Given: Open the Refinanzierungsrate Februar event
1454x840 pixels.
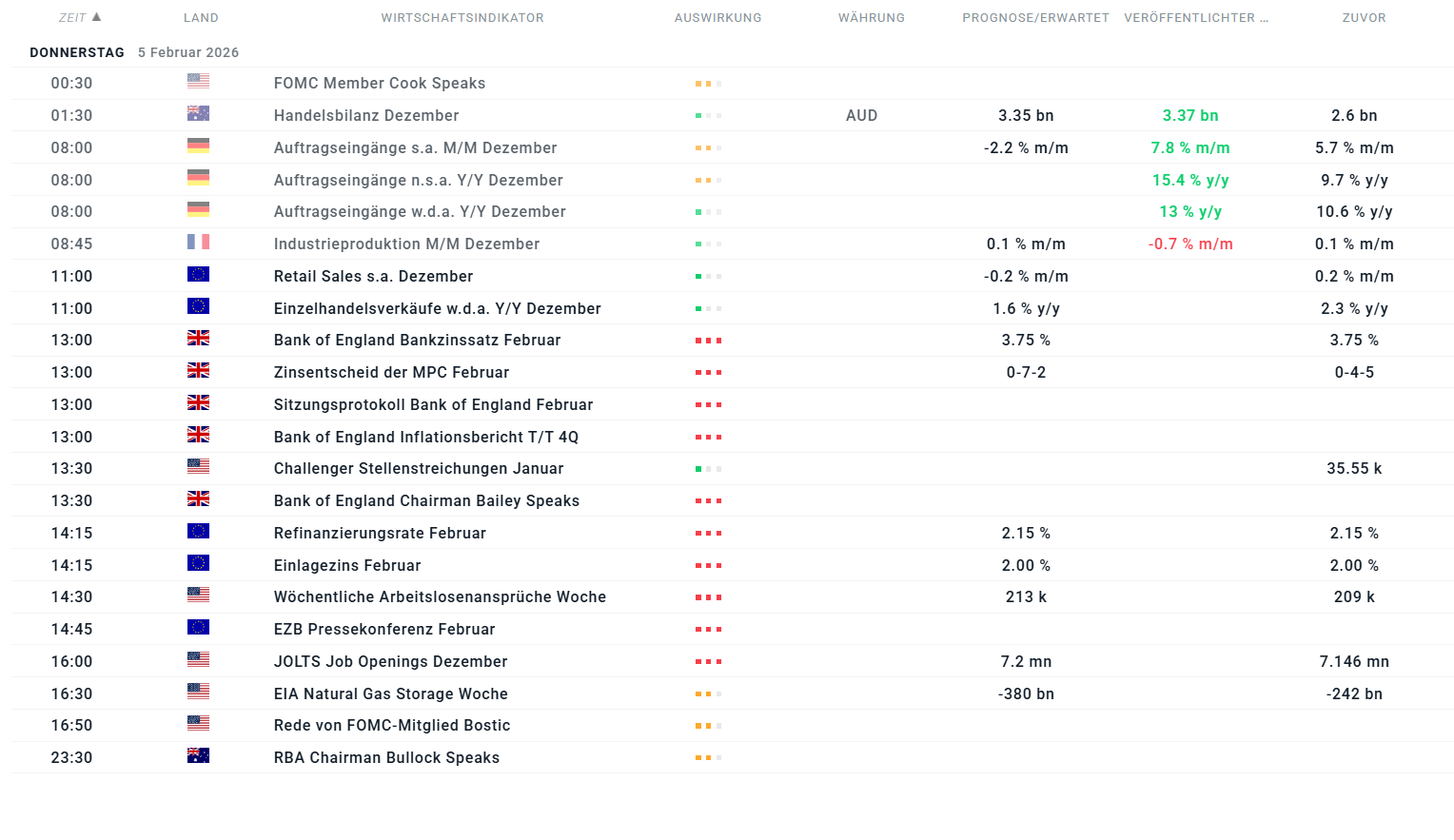Looking at the screenshot, I should coord(380,534).
